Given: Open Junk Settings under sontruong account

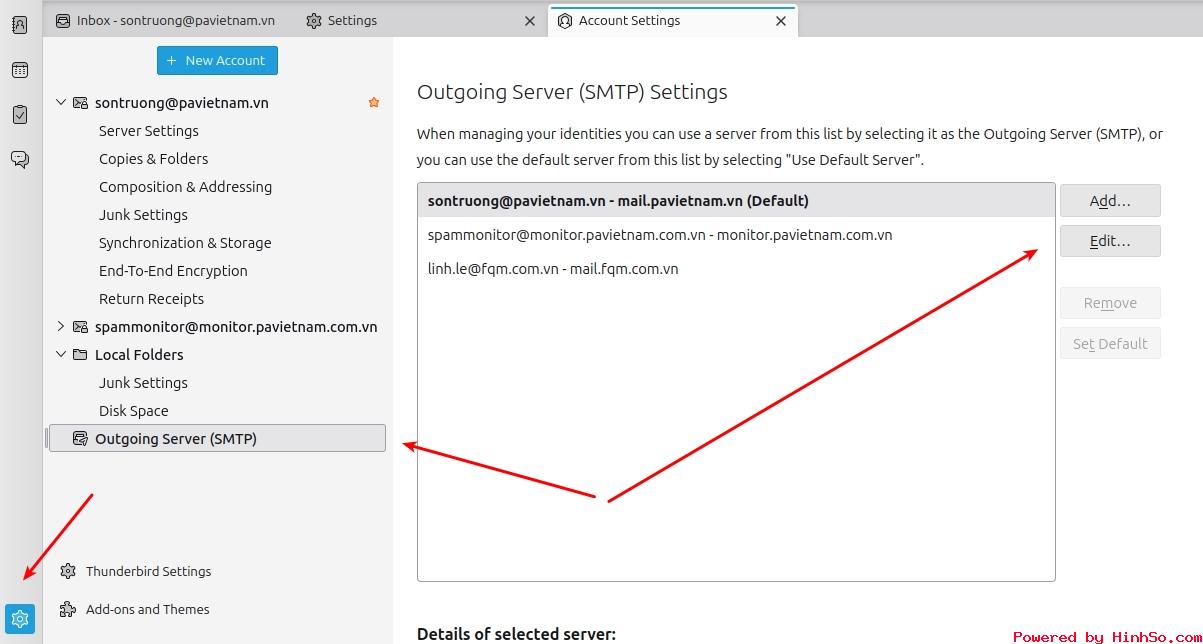Looking at the screenshot, I should coord(143,215).
